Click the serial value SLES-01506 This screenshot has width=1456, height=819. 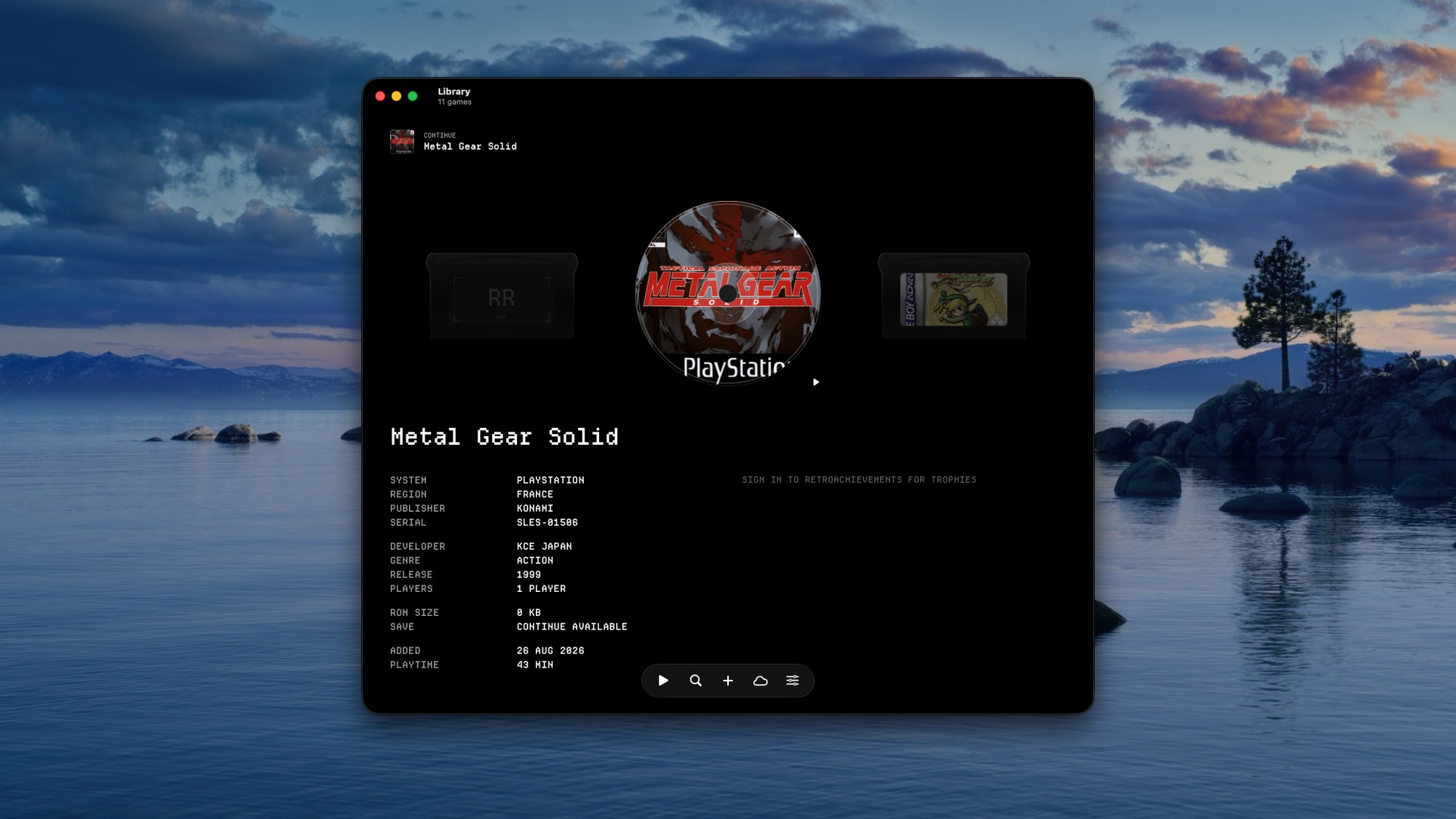tap(547, 523)
